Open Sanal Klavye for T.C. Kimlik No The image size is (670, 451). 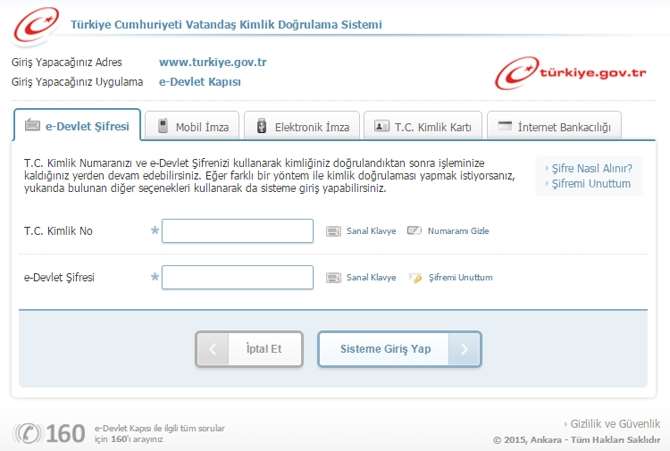pyautogui.click(x=371, y=231)
